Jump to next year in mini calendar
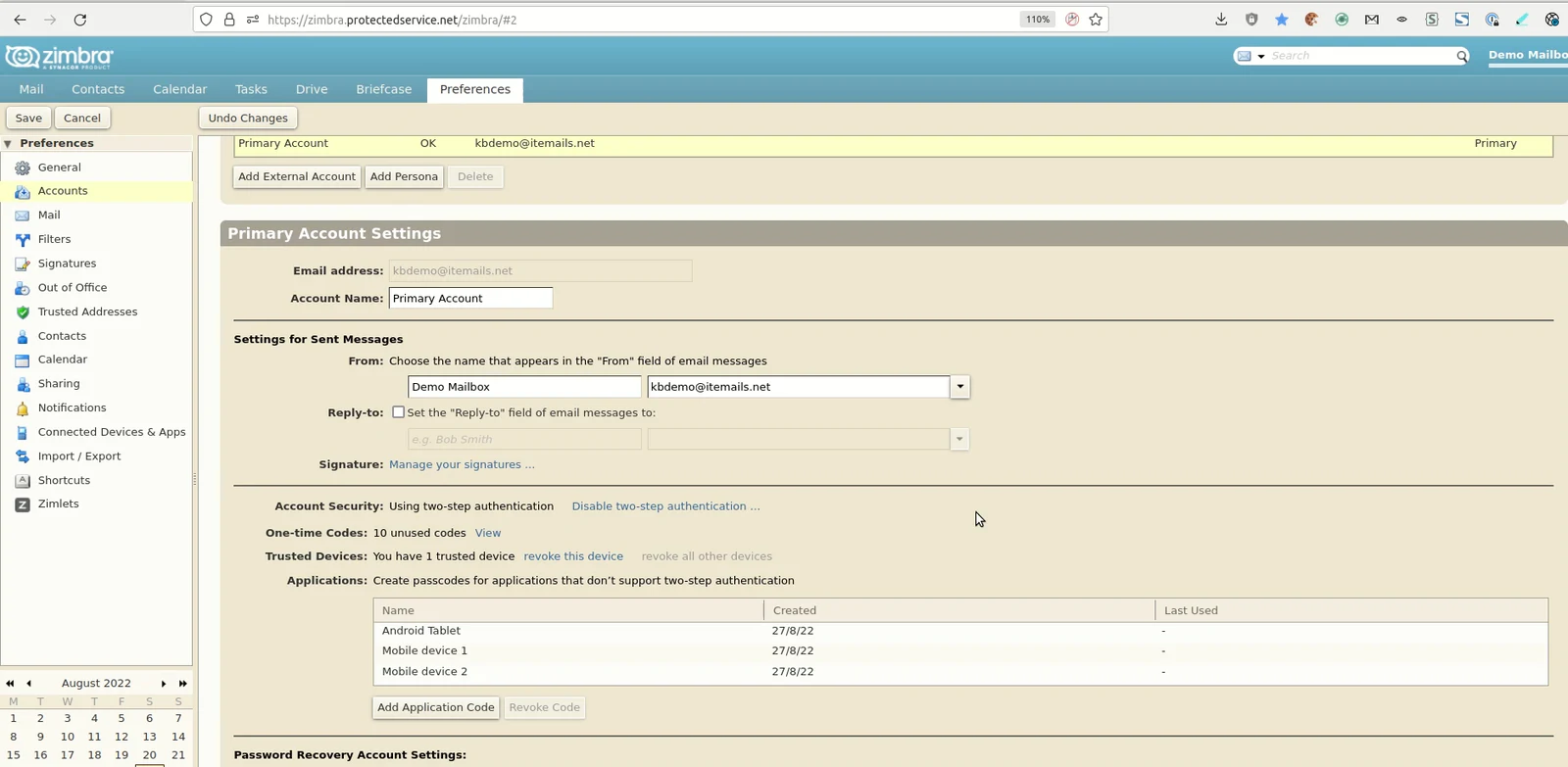Screen dimensions: 1568x767 (x=183, y=684)
